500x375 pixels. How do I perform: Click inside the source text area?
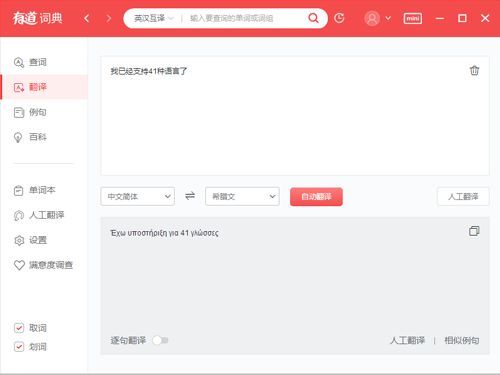(x=295, y=116)
